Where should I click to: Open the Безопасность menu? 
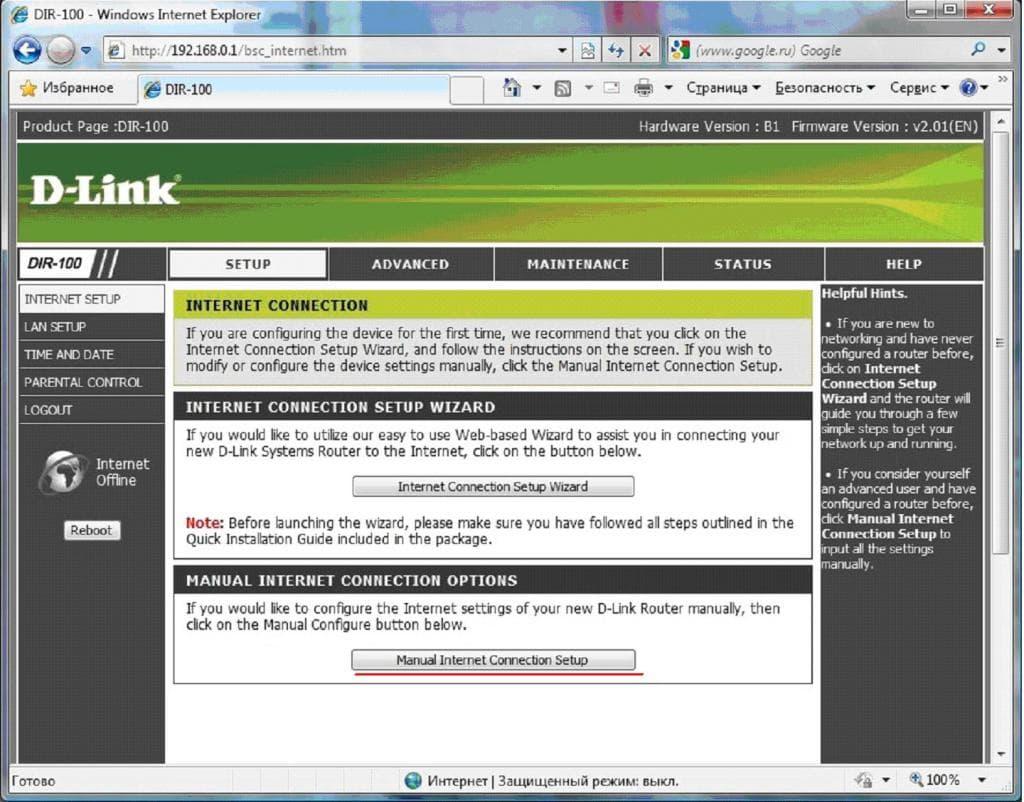[825, 88]
